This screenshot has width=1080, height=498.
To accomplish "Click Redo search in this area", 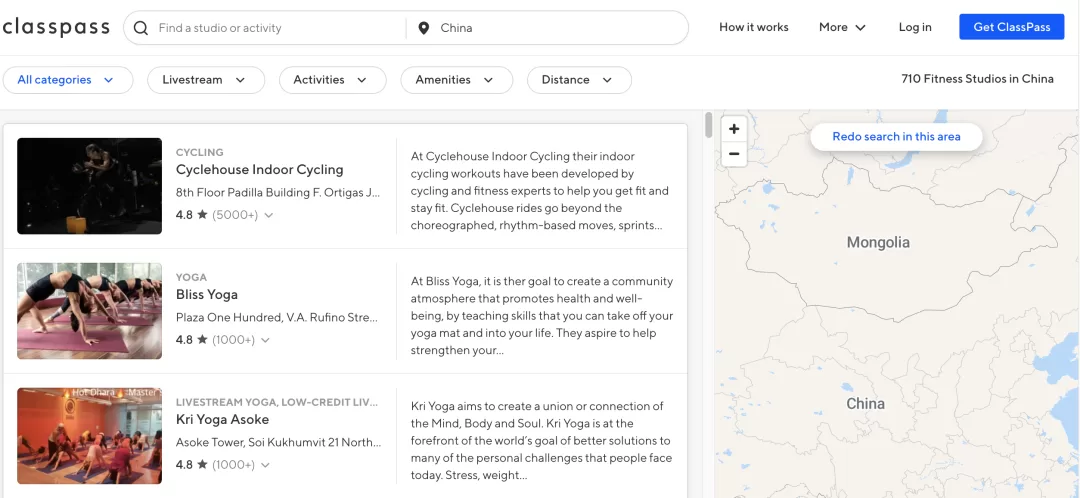I will pos(896,136).
